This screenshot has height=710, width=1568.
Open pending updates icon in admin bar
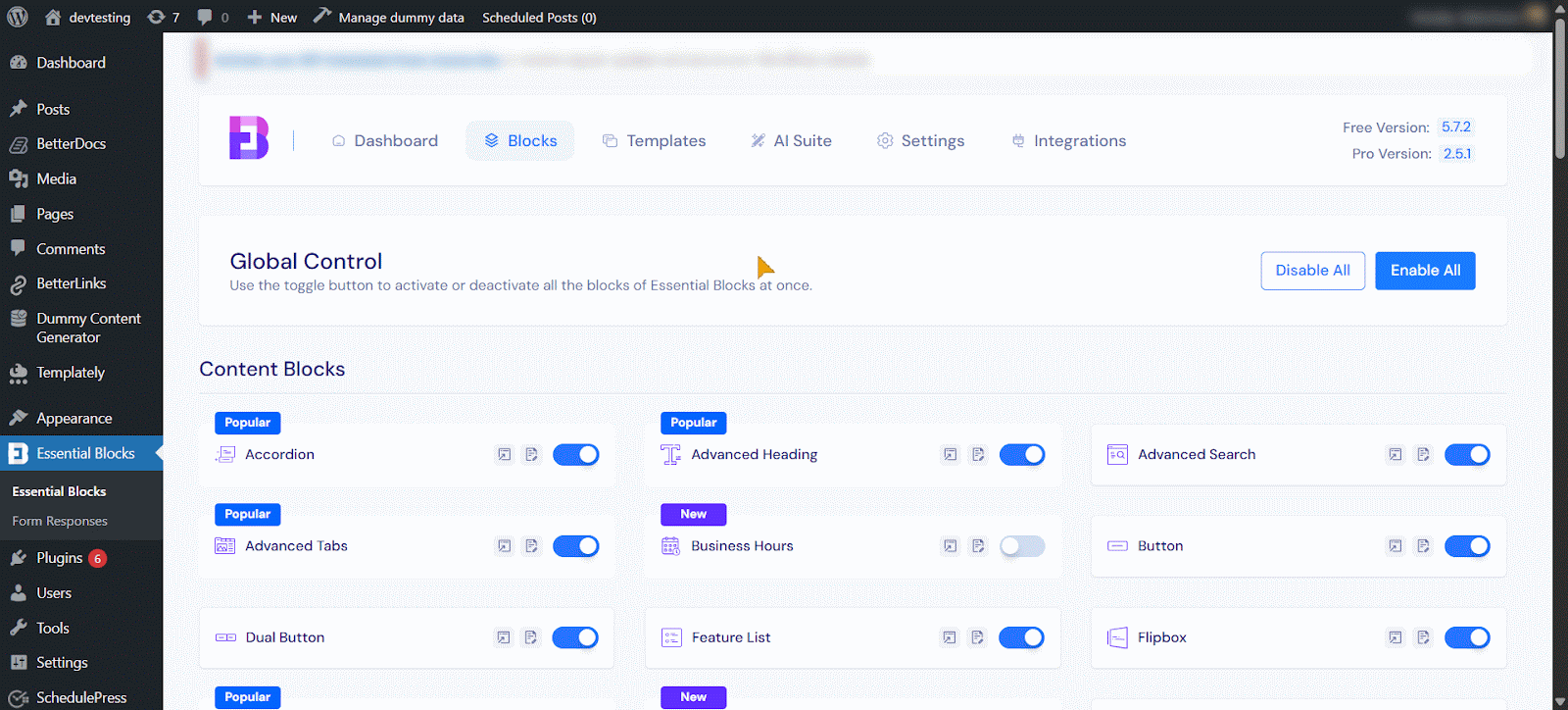(163, 17)
